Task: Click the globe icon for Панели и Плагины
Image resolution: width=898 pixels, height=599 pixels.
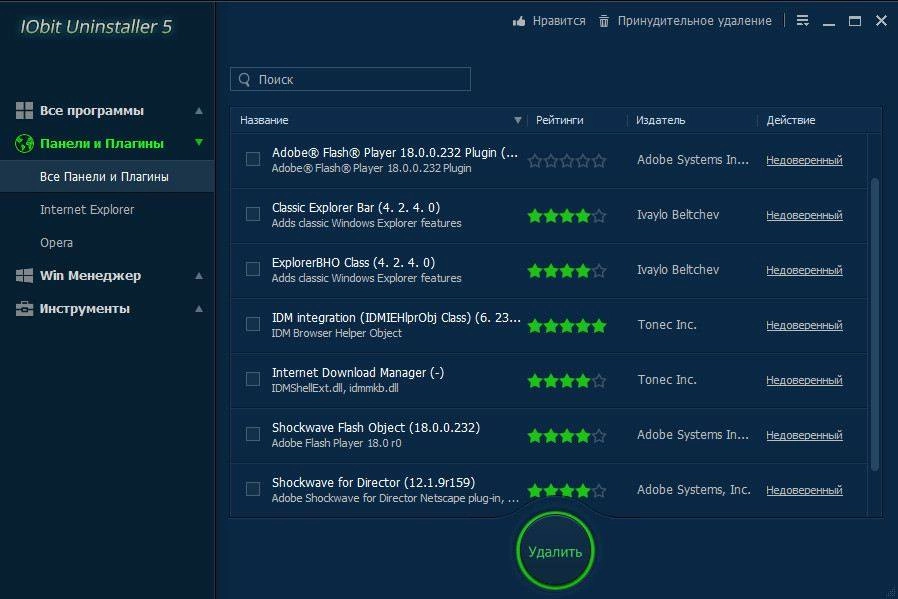Action: click(24, 143)
